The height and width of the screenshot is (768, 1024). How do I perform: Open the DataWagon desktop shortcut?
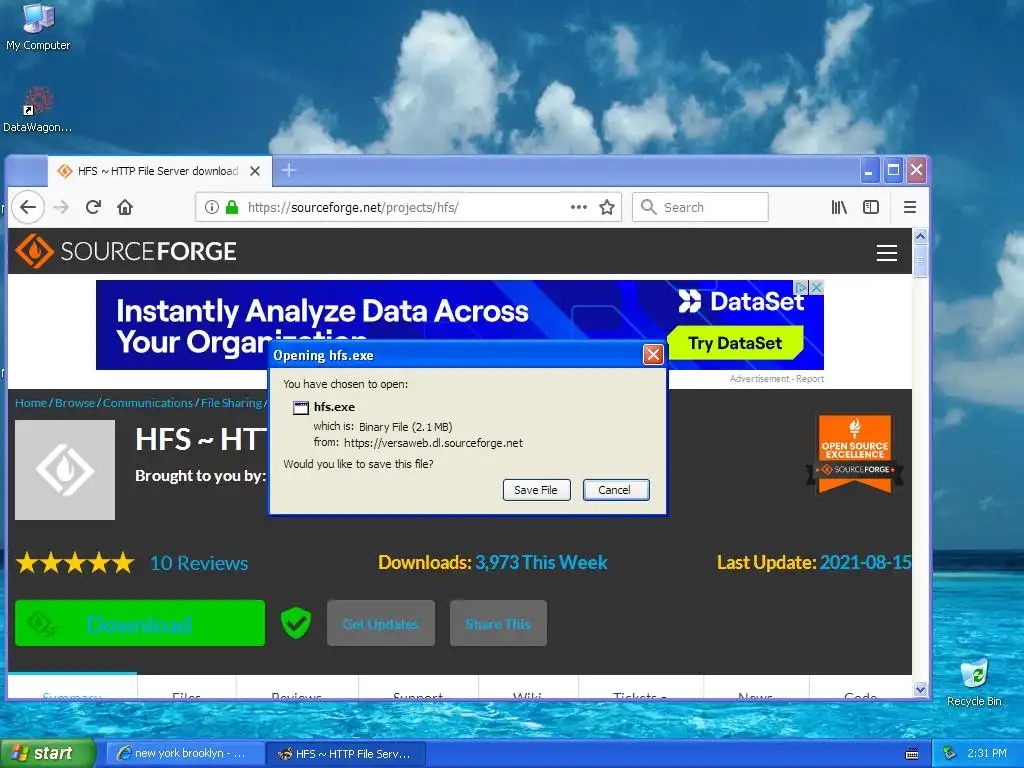38,110
